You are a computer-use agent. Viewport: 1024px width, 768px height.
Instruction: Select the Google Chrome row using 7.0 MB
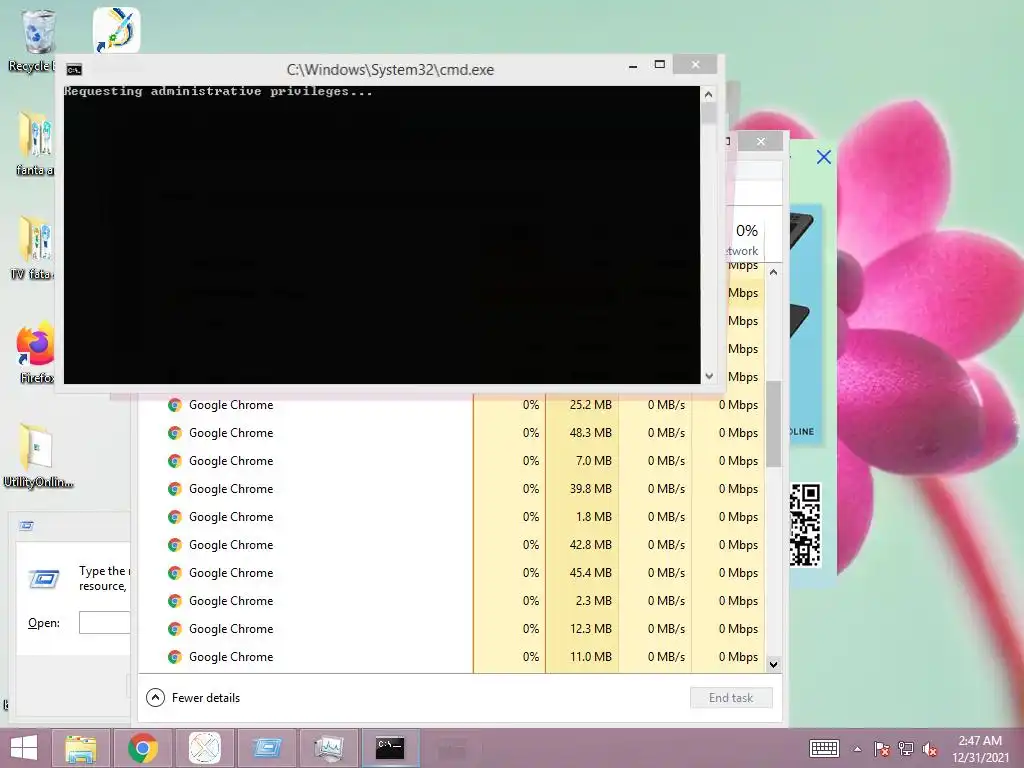[451, 461]
